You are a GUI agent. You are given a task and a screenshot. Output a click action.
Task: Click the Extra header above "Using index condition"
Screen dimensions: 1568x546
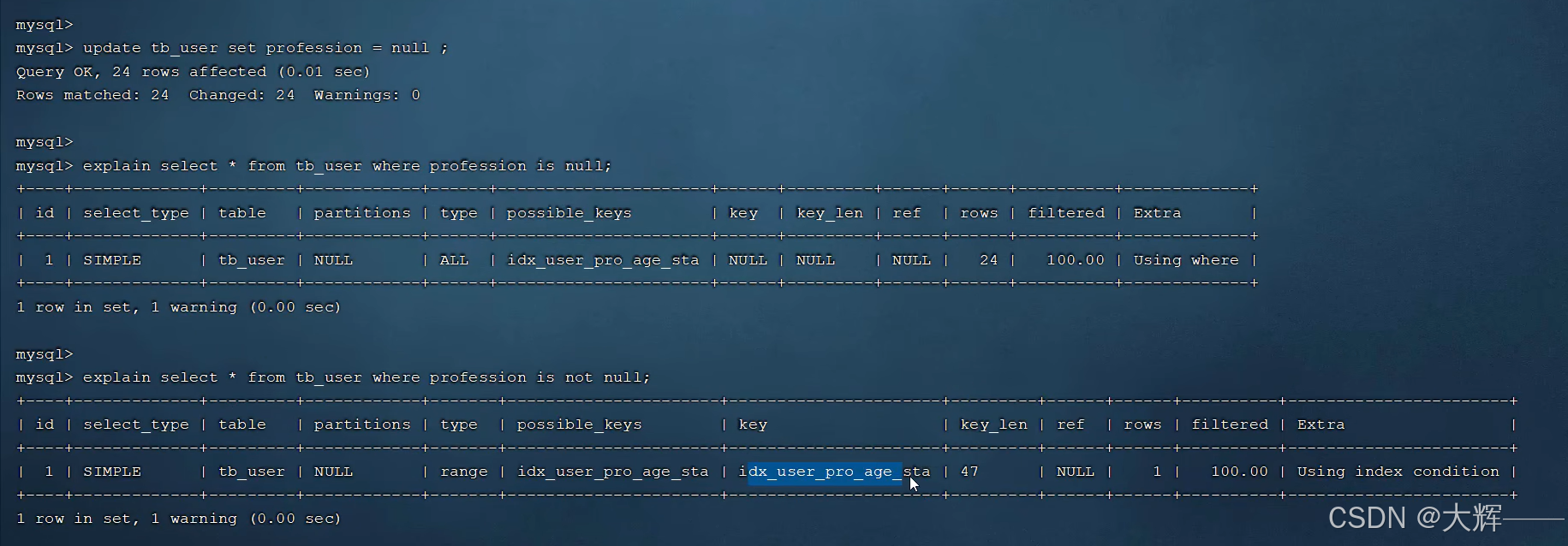tap(1321, 424)
